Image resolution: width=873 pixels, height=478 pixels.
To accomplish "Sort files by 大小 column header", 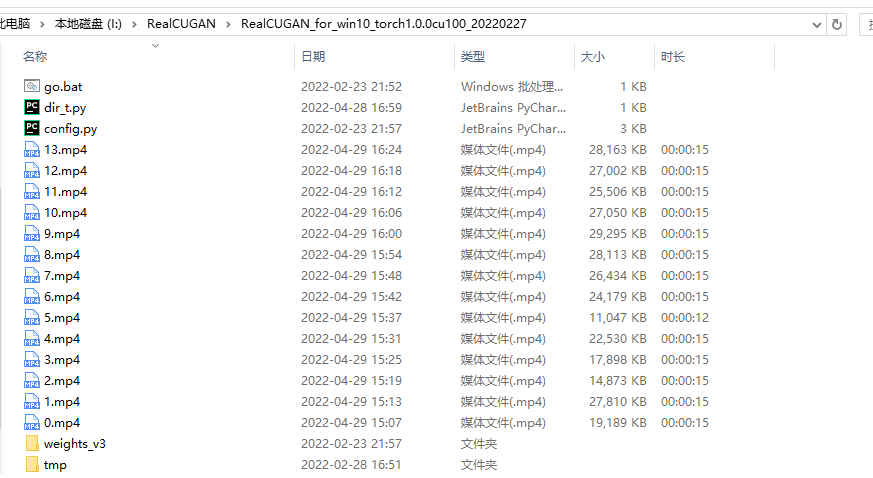I will (x=592, y=56).
